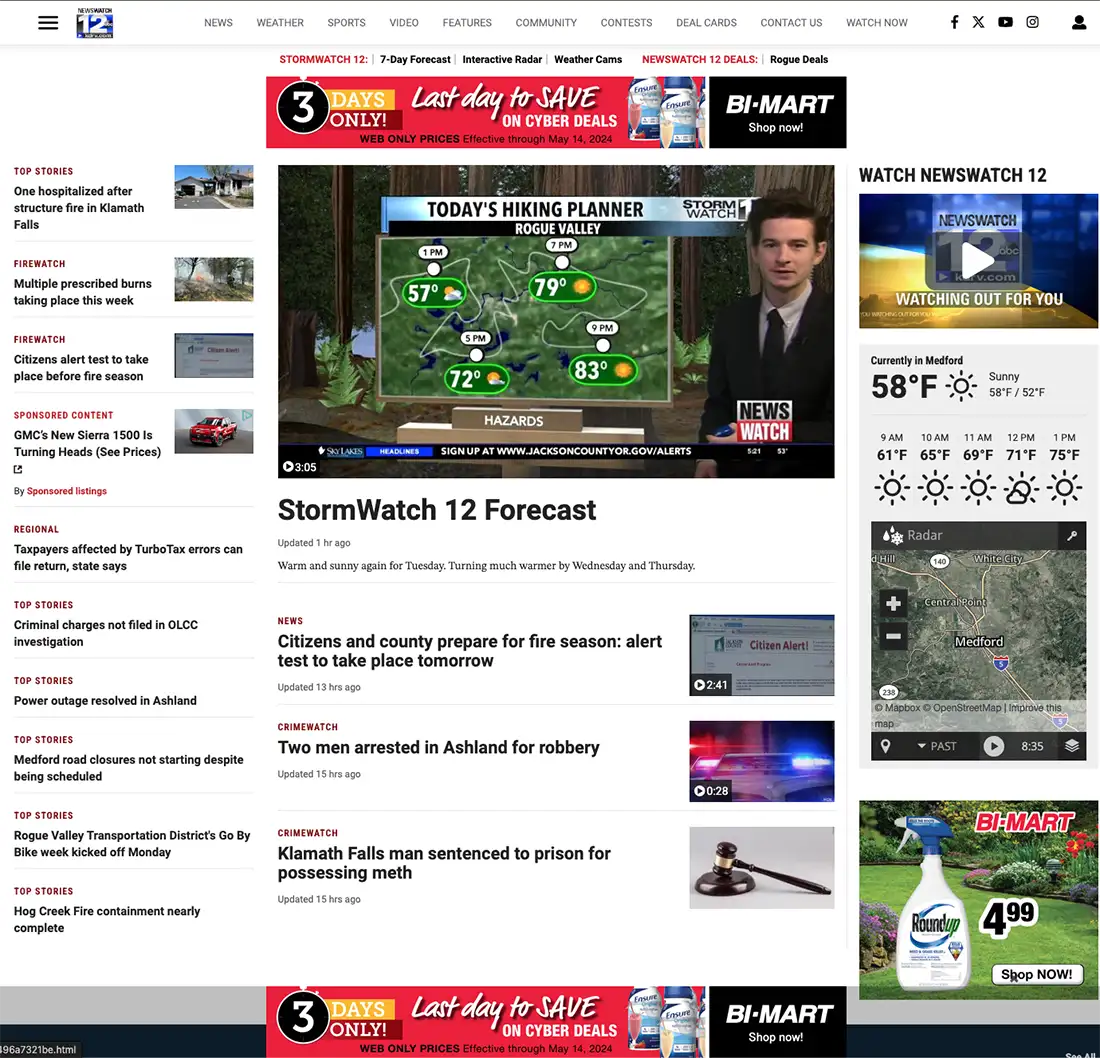Click the 58°F current Medford temperature

tap(904, 387)
